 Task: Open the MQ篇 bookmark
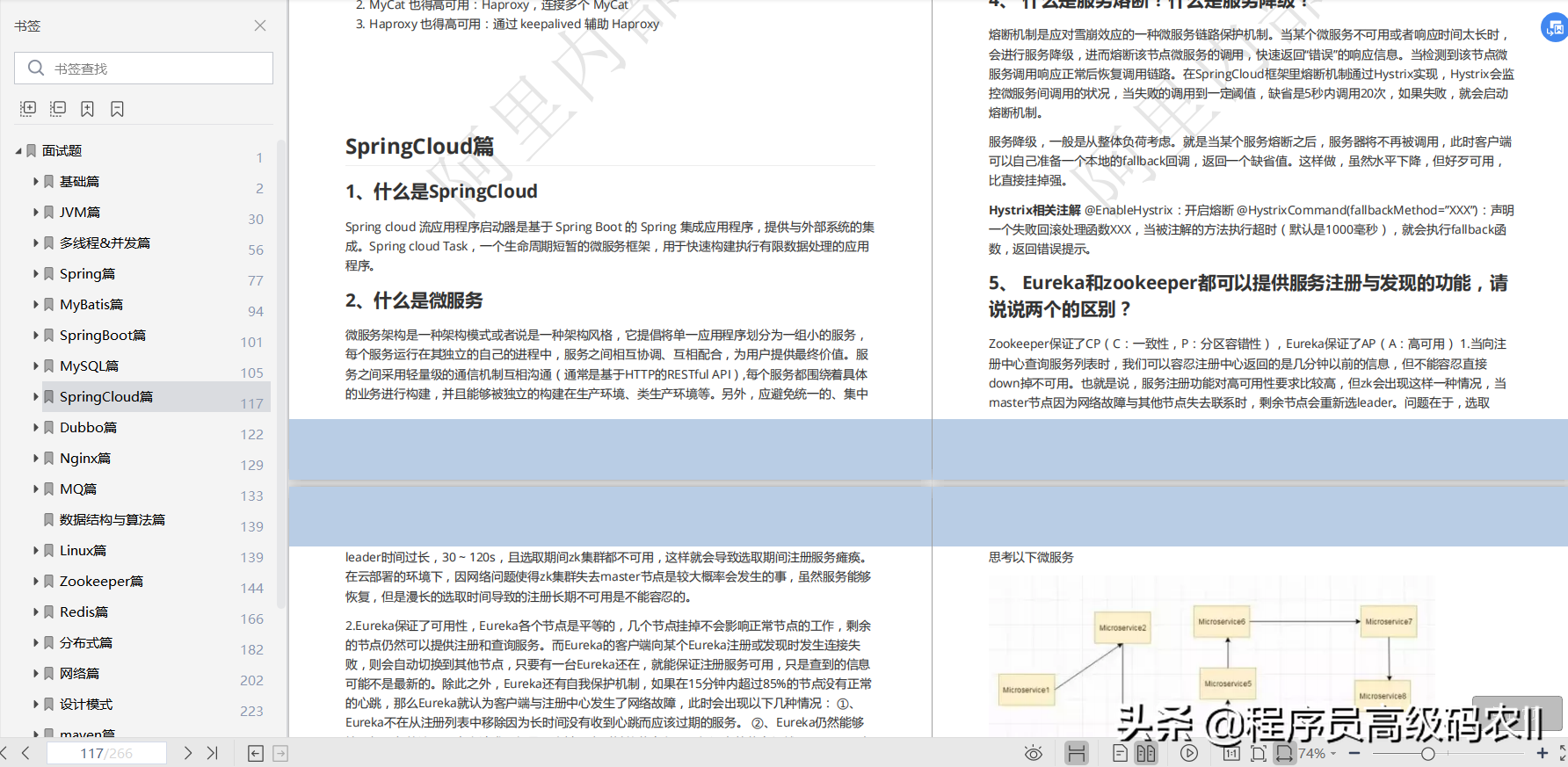(78, 488)
